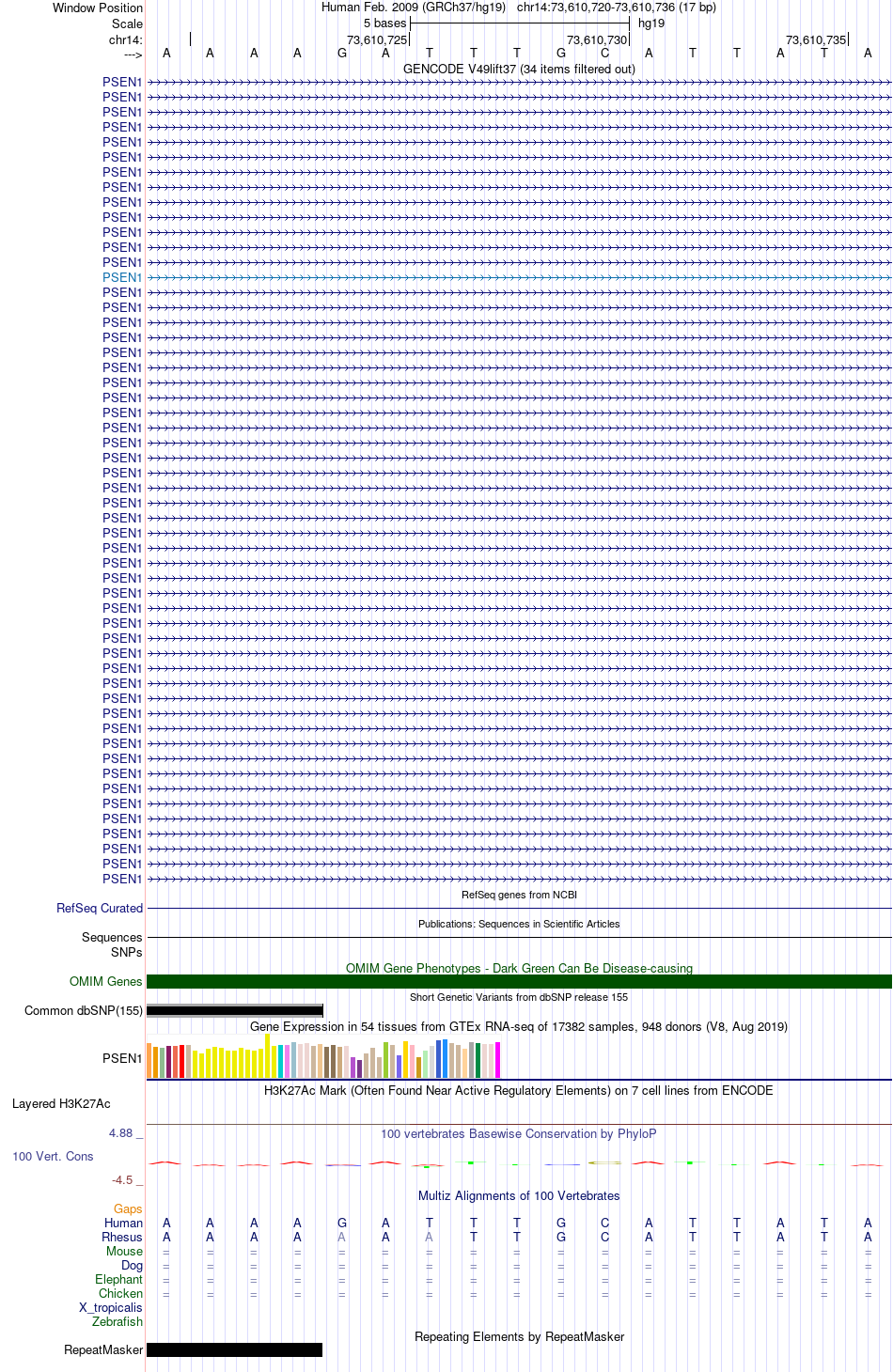Select the 'Human' alignment row label
Viewport: 893px width, 1372px height.
[x=123, y=1223]
